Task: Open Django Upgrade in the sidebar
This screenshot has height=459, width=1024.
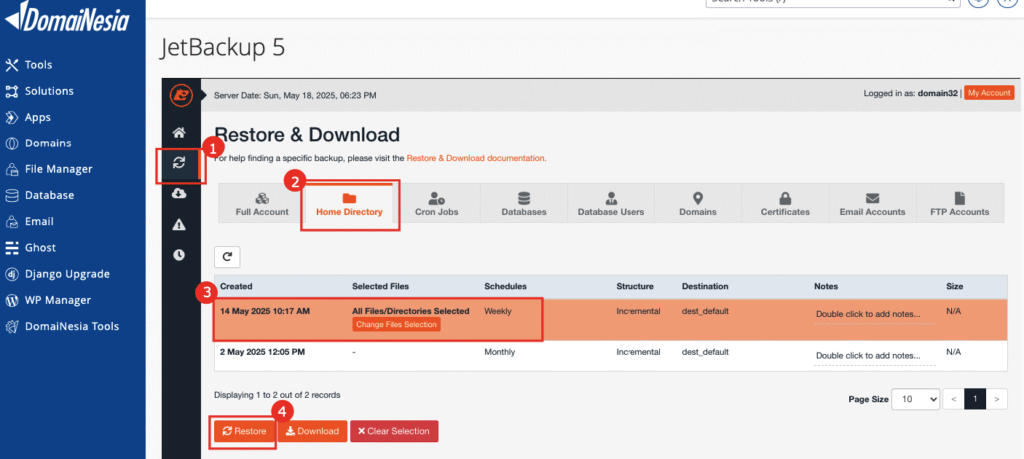Action: [x=57, y=274]
